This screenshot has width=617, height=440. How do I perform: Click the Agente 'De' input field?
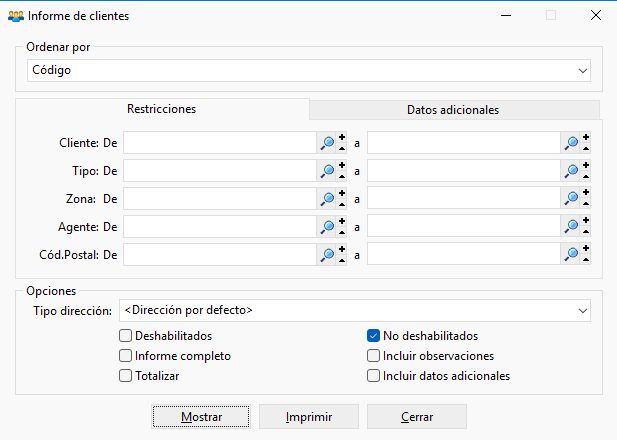(220, 227)
